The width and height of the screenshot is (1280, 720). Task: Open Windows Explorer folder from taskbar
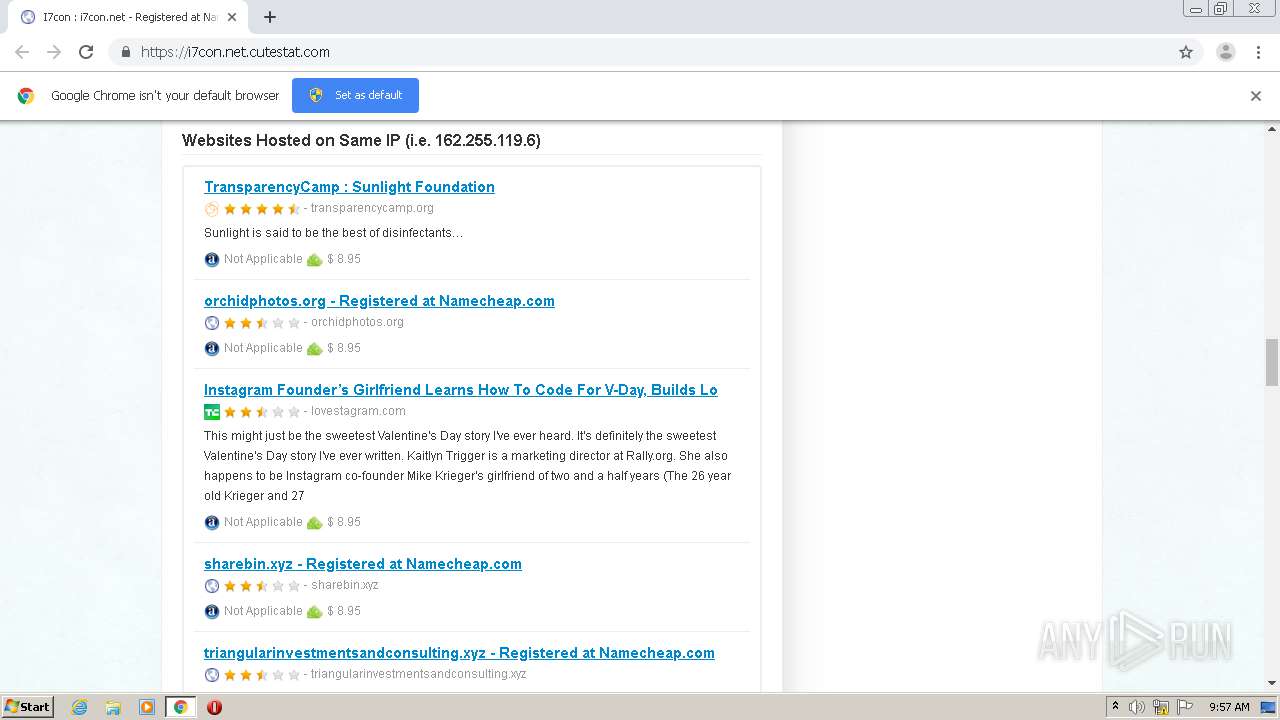[113, 707]
